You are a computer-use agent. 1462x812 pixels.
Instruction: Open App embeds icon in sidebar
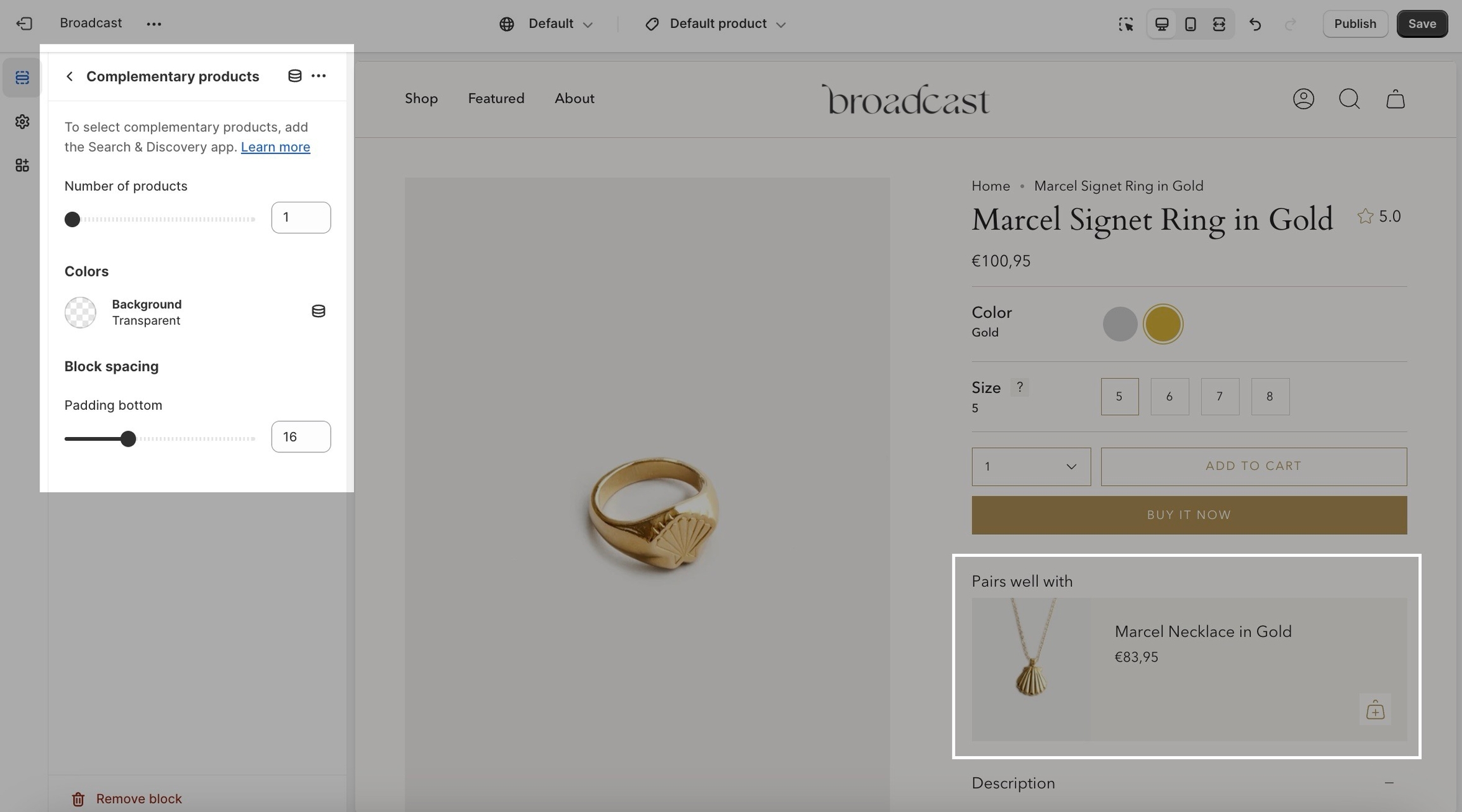pyautogui.click(x=22, y=166)
